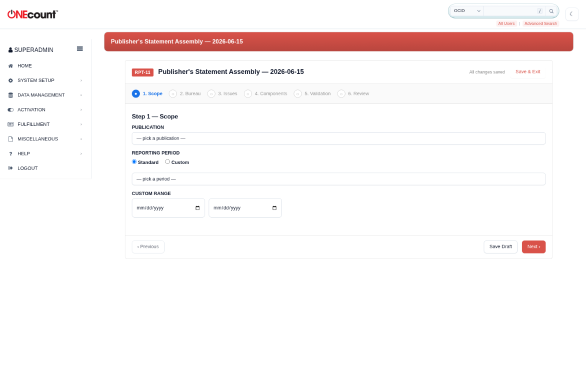Expand the Activation menu chevron
This screenshot has height=366, width=586.
(x=81, y=110)
